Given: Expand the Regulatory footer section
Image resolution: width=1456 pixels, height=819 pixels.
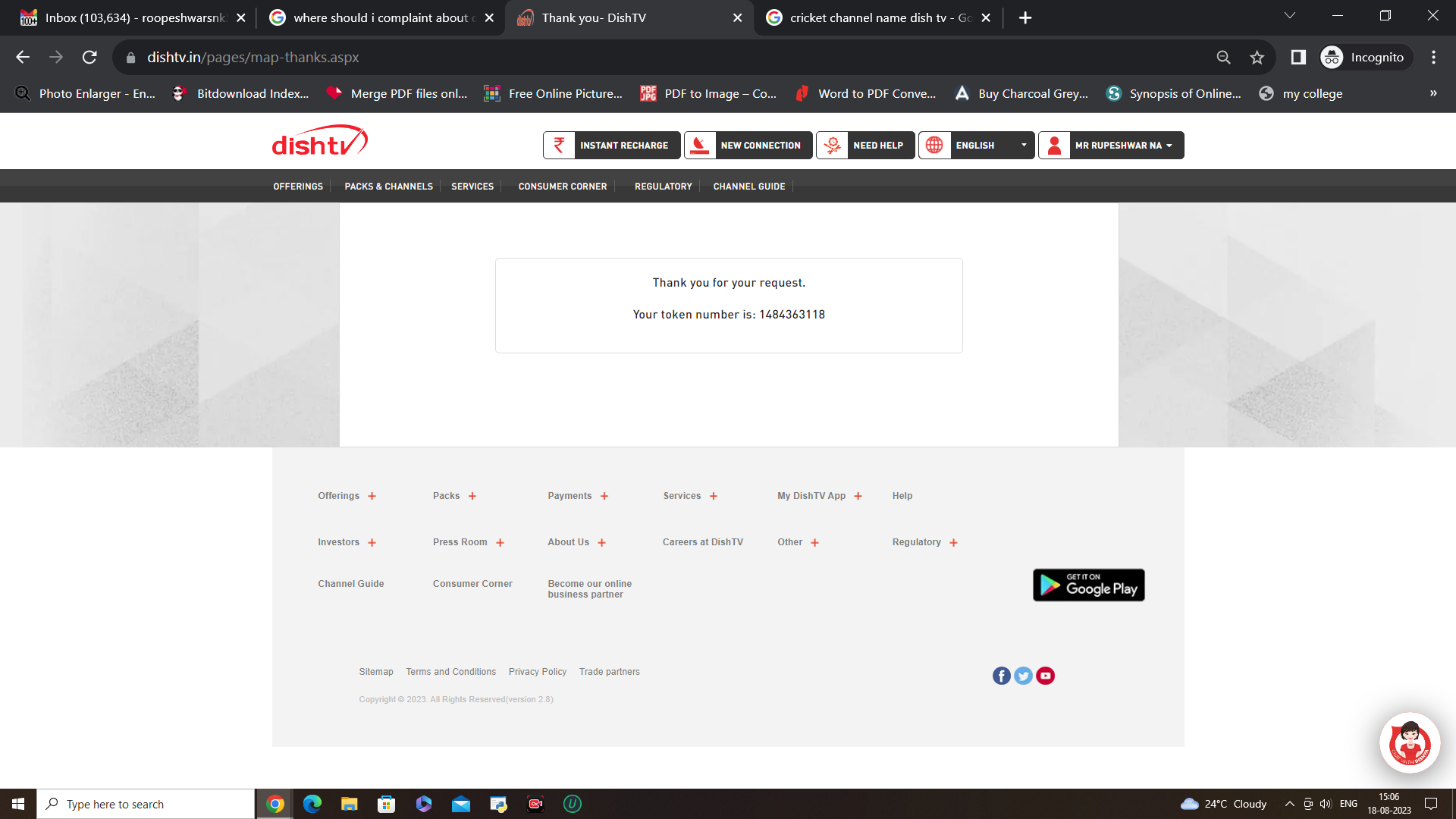Looking at the screenshot, I should (x=953, y=542).
